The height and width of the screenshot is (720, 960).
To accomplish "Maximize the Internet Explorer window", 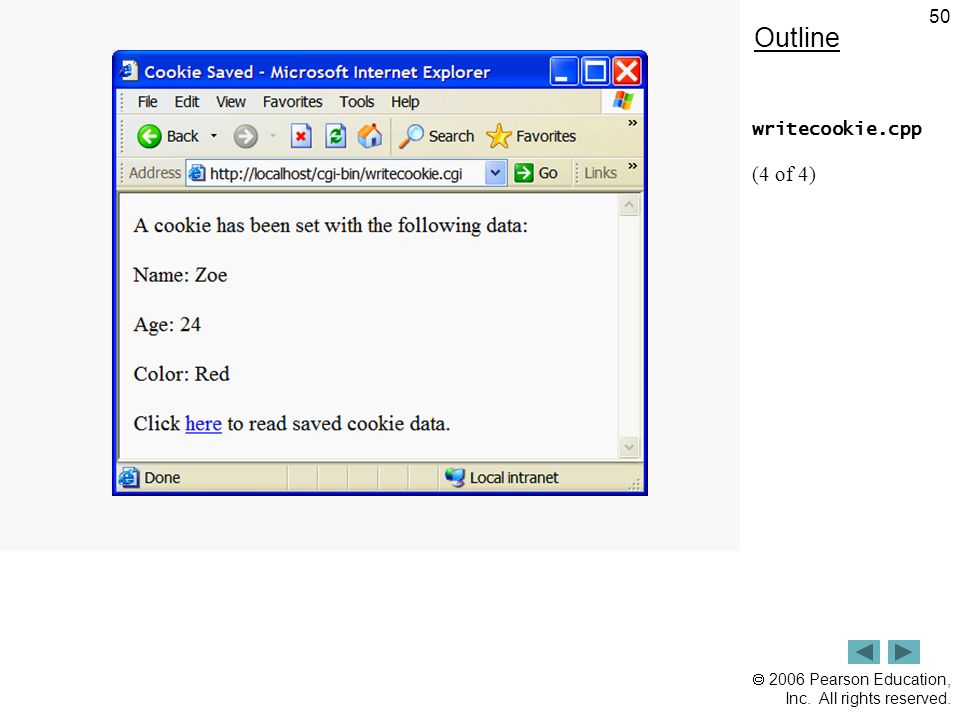I will point(595,70).
